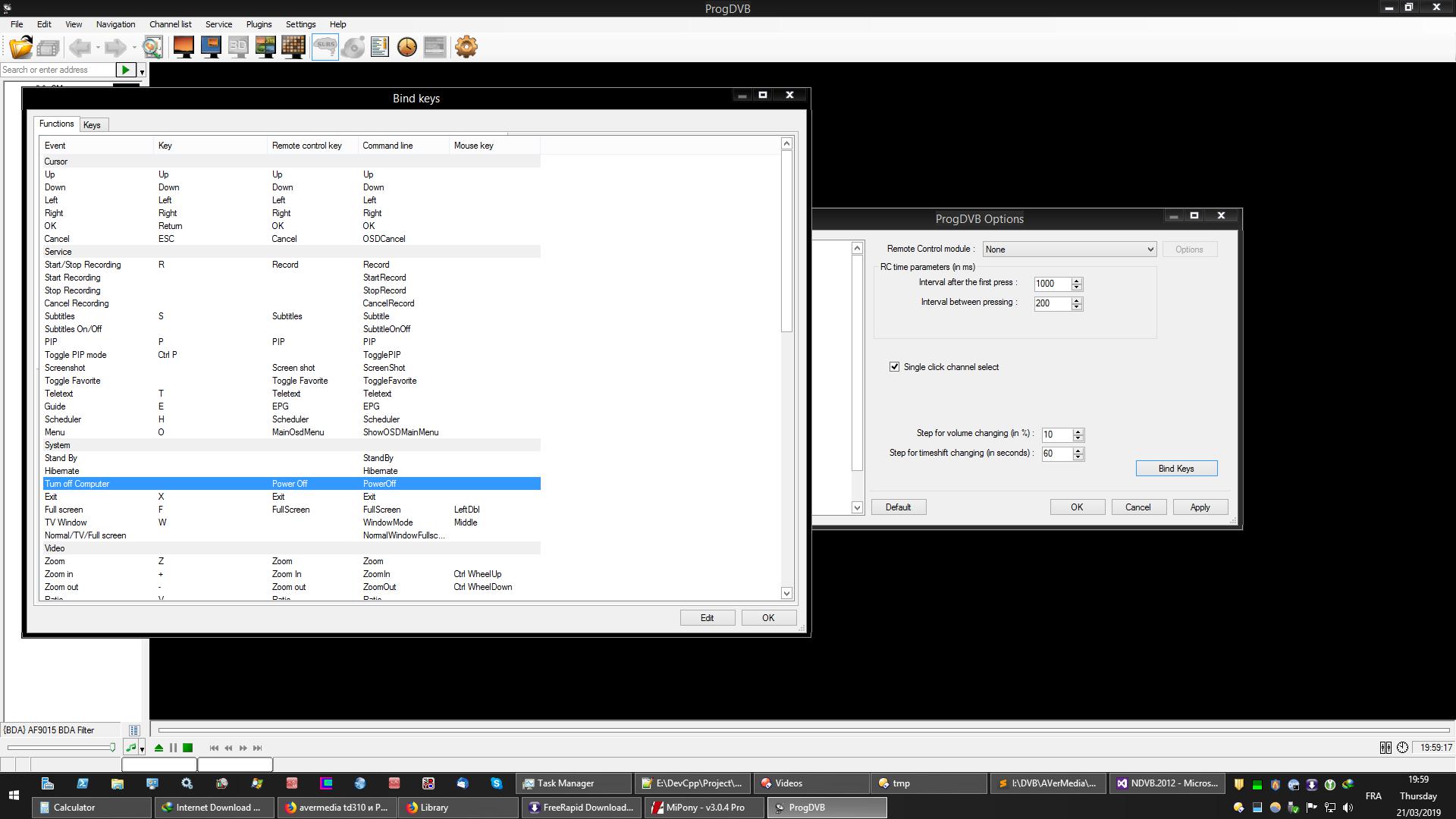
Task: Switch to the Keys tab
Action: tap(92, 125)
